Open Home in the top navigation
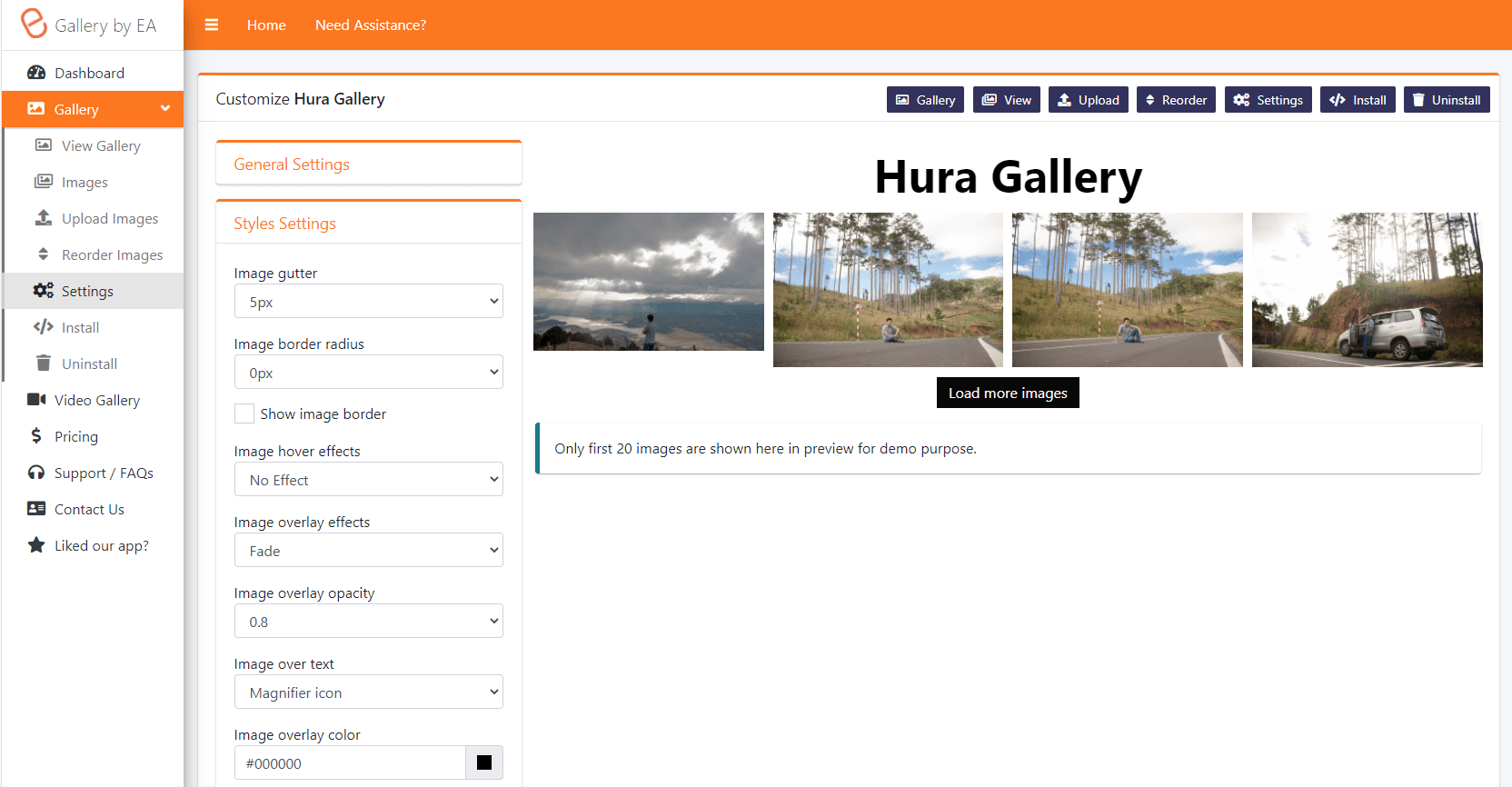 click(x=266, y=25)
